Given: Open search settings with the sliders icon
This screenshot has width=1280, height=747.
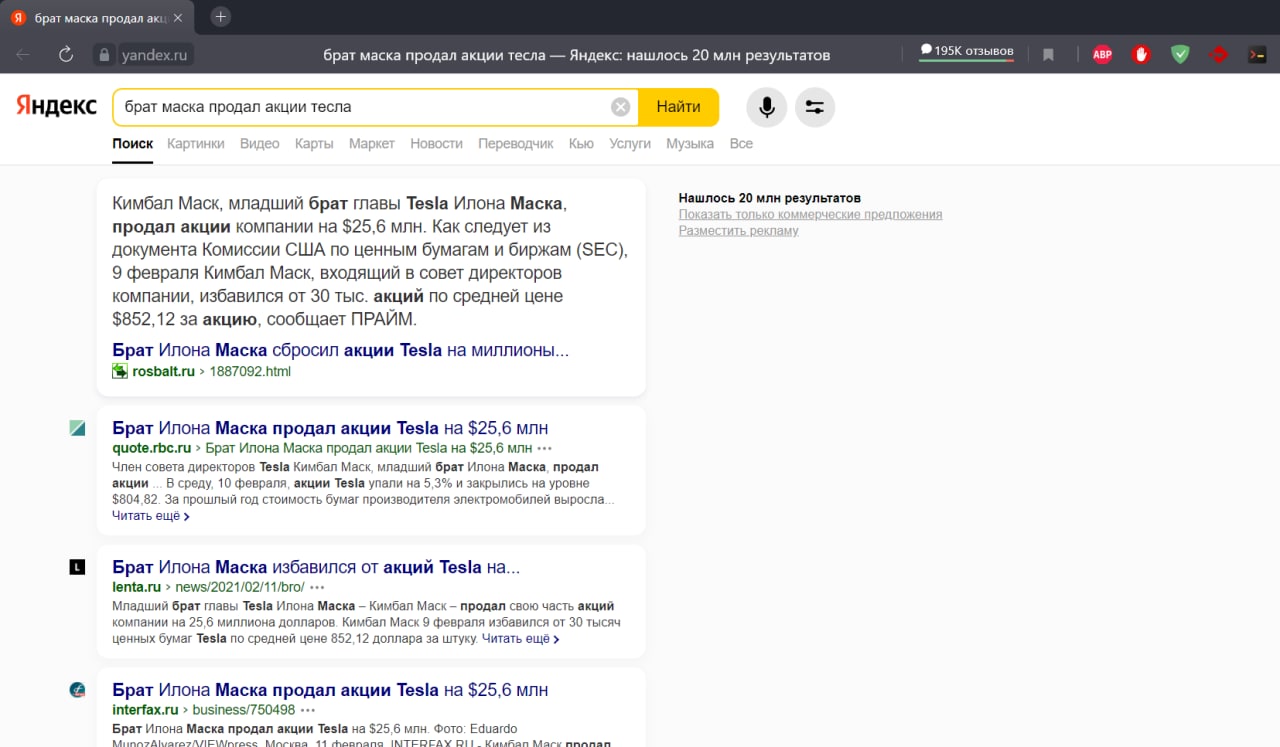Looking at the screenshot, I should pyautogui.click(x=815, y=107).
